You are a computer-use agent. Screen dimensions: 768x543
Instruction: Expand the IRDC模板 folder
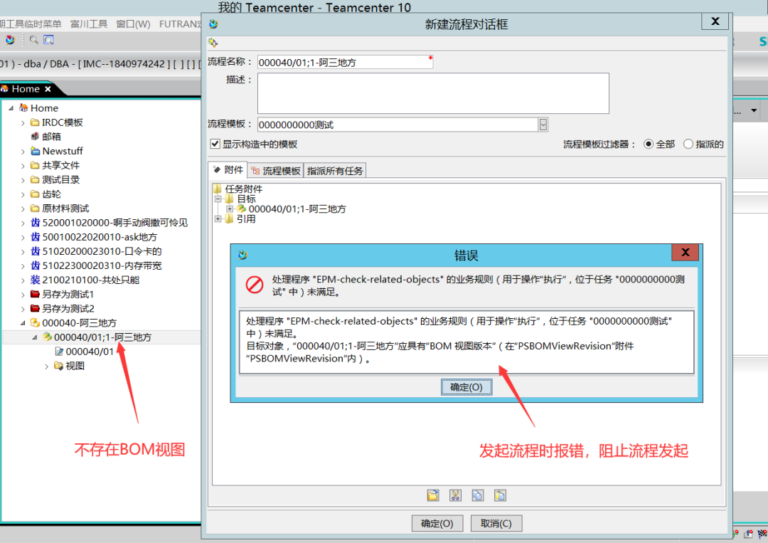(x=23, y=122)
